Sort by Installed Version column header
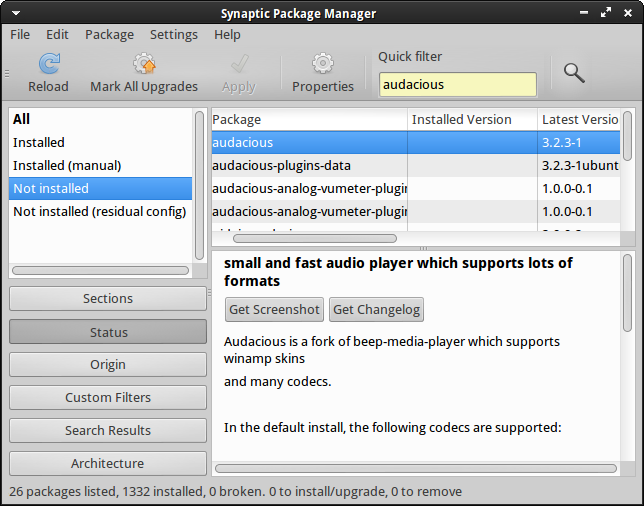644x506 pixels. 472,120
